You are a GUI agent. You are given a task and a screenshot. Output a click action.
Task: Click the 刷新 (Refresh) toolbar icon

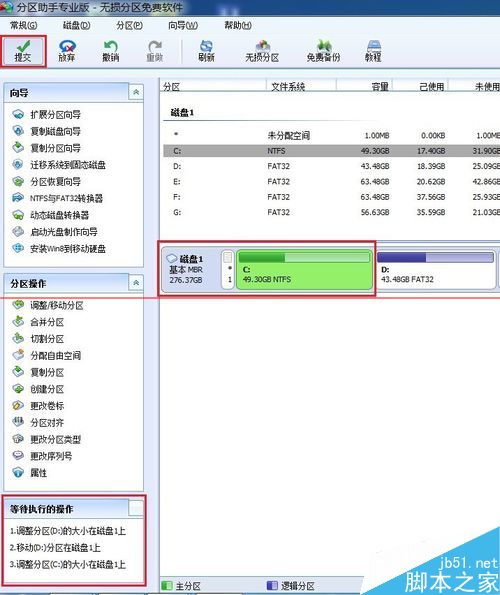coord(206,52)
